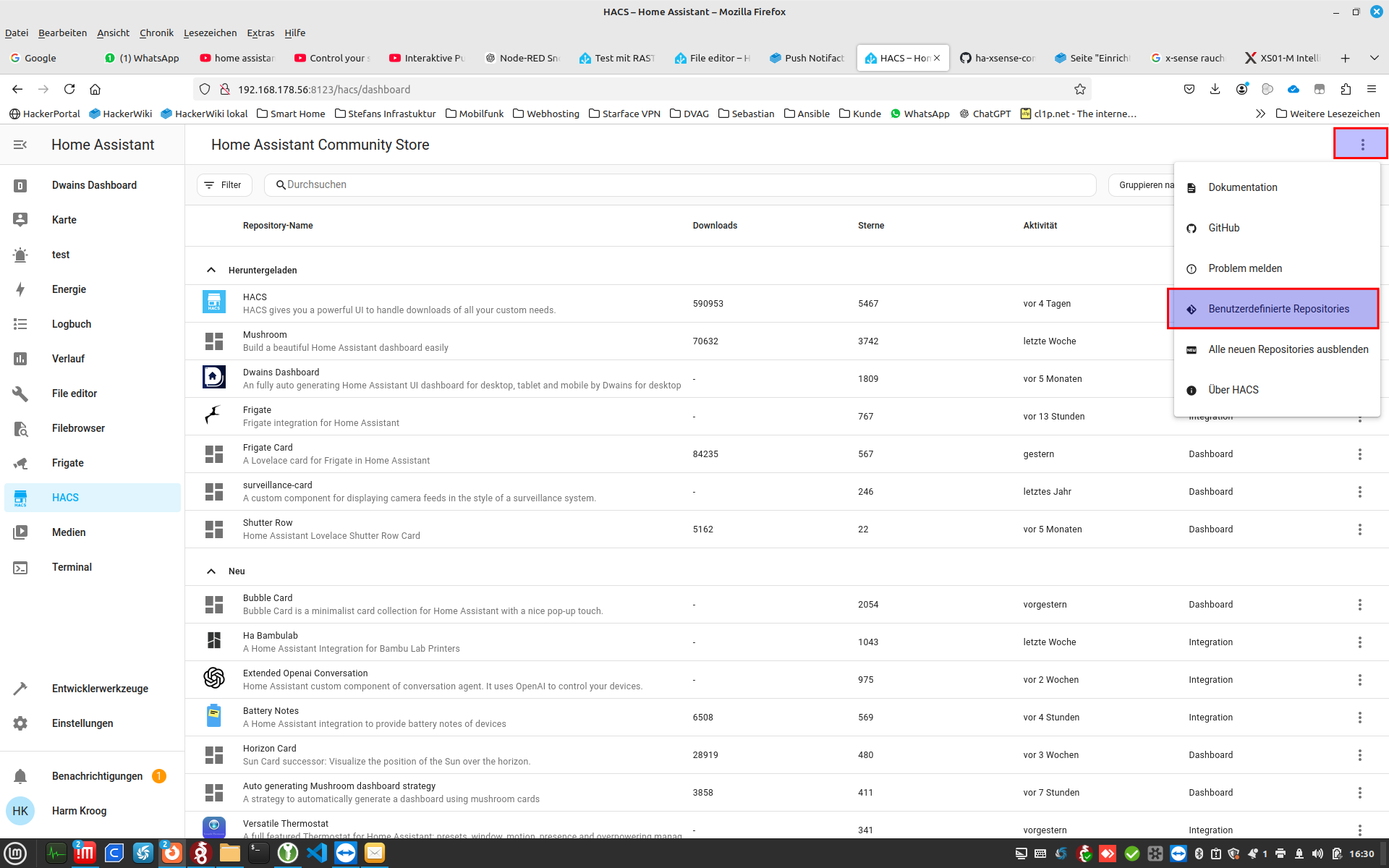Open the Energie sidebar item
The width and height of the screenshot is (1389, 868).
pyautogui.click(x=69, y=289)
